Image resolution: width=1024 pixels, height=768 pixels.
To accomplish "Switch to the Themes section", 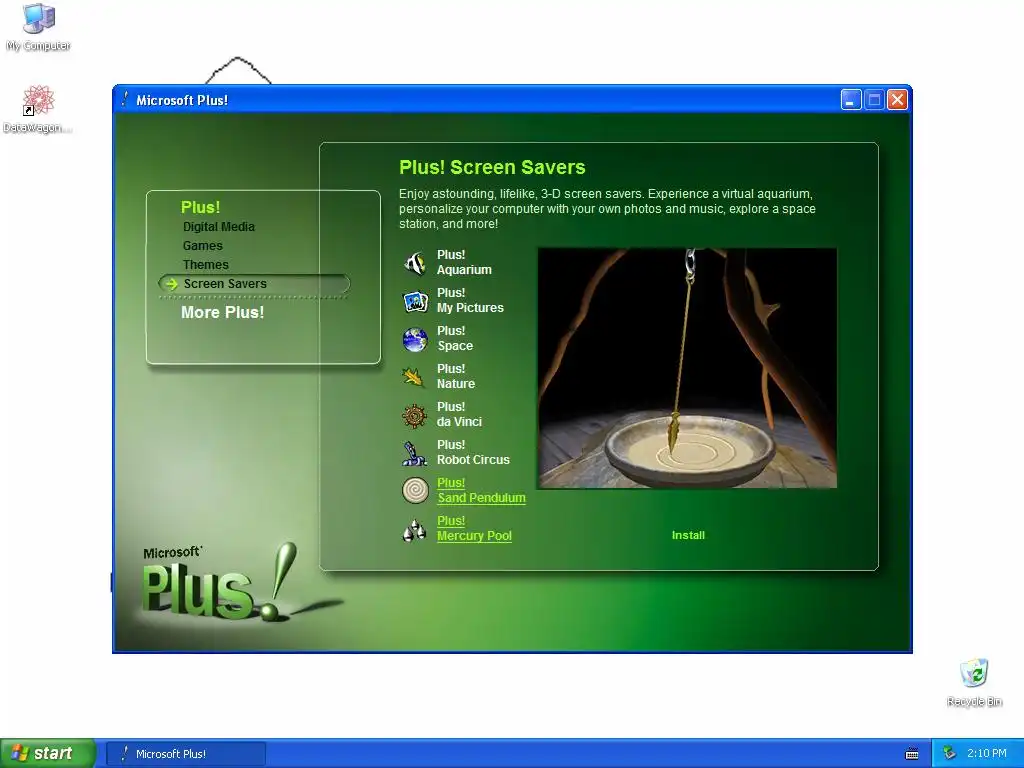I will tap(206, 264).
